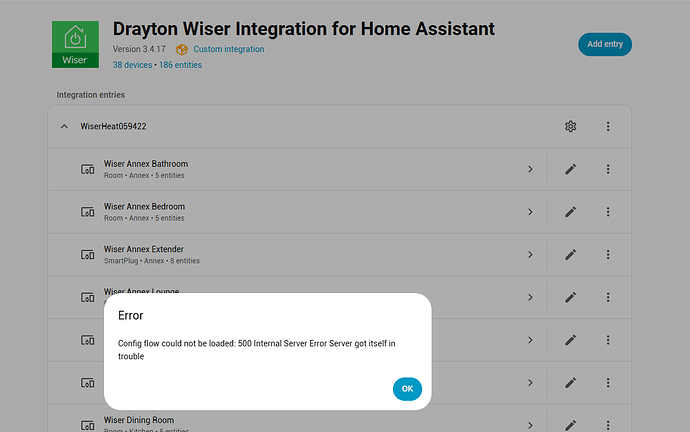
Task: Open Wiser Annex Bathroom overflow menu
Action: (x=608, y=169)
